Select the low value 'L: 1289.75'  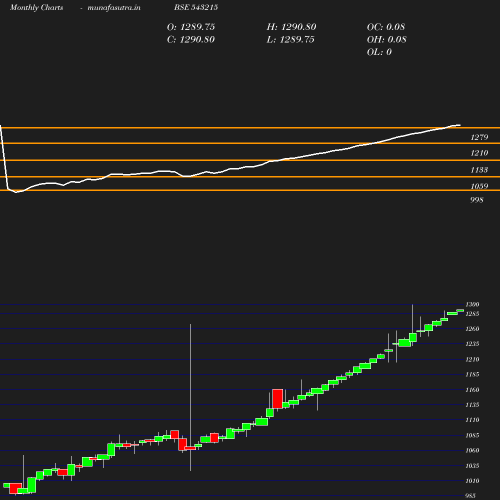pyautogui.click(x=290, y=40)
